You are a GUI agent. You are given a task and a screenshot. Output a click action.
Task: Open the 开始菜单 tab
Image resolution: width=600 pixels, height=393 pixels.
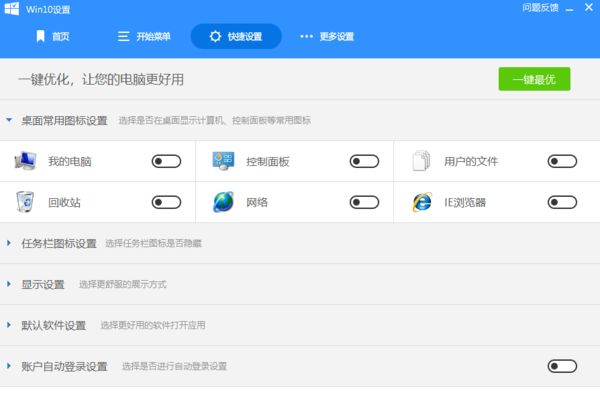[144, 36]
